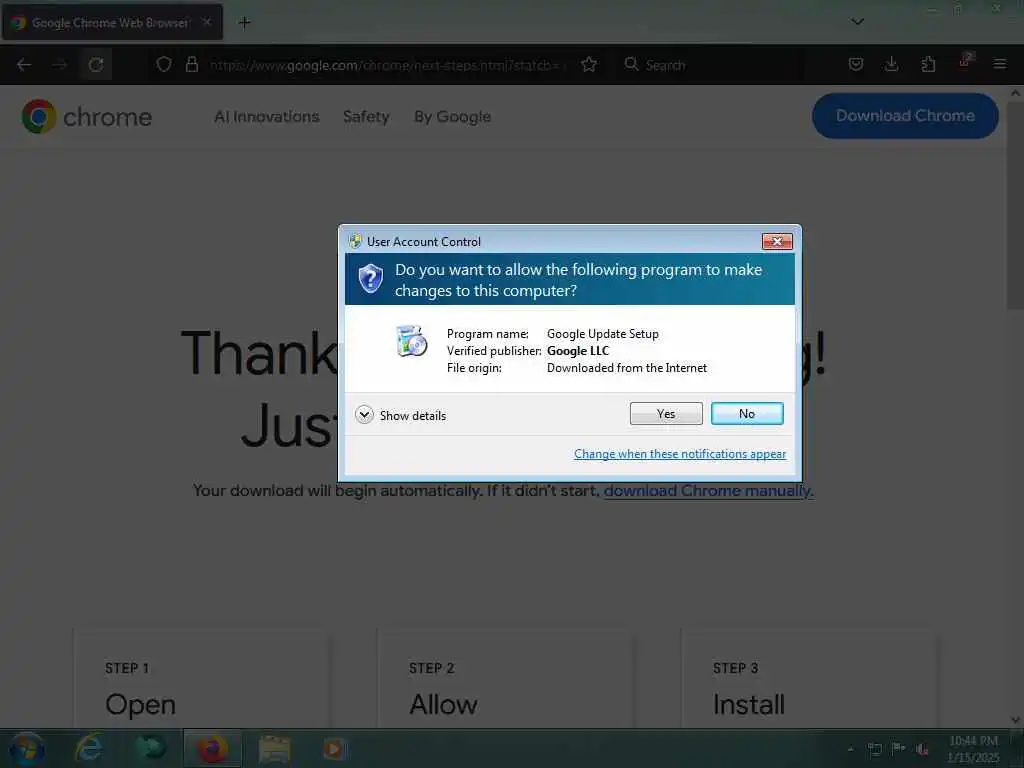Open the Safety menu item
Viewport: 1024px width, 768px height.
[x=366, y=117]
